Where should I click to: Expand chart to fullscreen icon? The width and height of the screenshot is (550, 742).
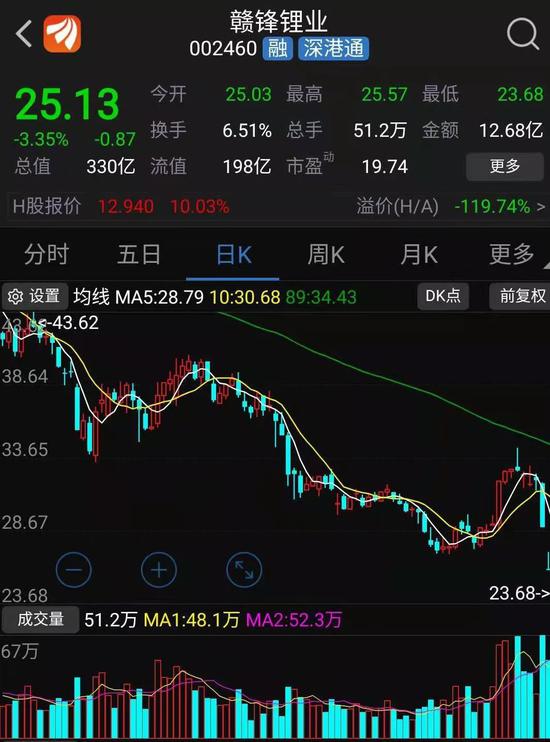pyautogui.click(x=244, y=569)
